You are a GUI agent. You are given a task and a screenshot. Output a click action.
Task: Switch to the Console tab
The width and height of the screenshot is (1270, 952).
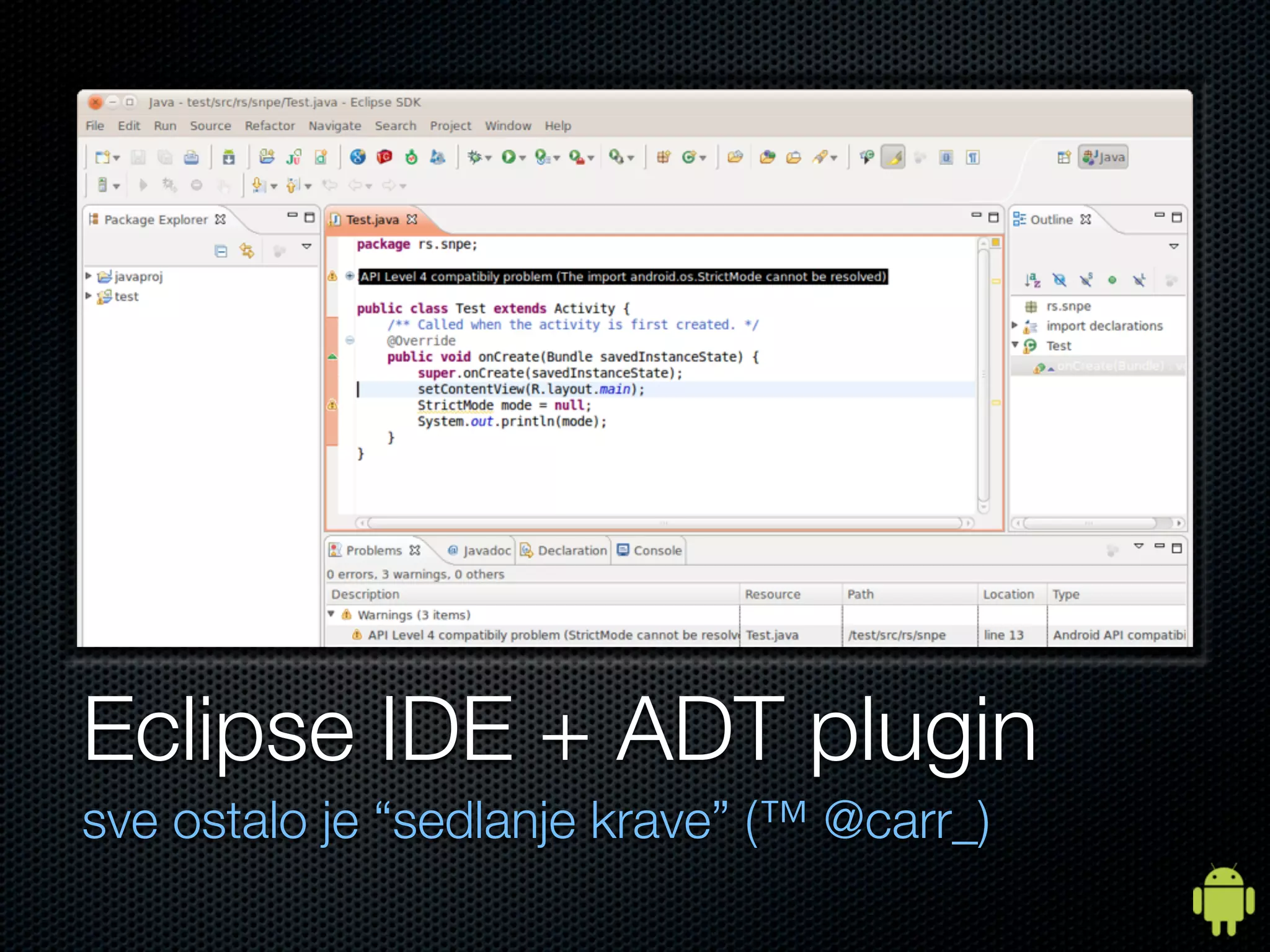649,550
